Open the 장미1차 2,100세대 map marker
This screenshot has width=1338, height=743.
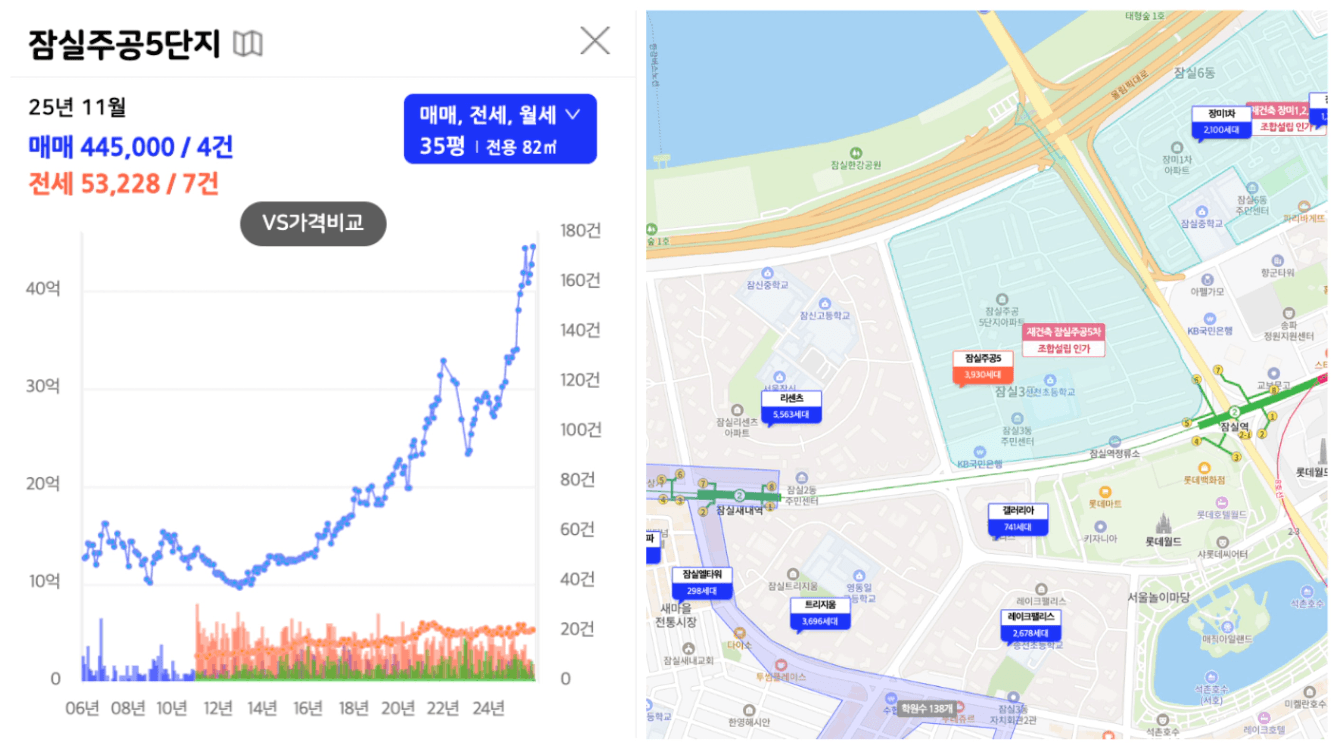(1221, 122)
